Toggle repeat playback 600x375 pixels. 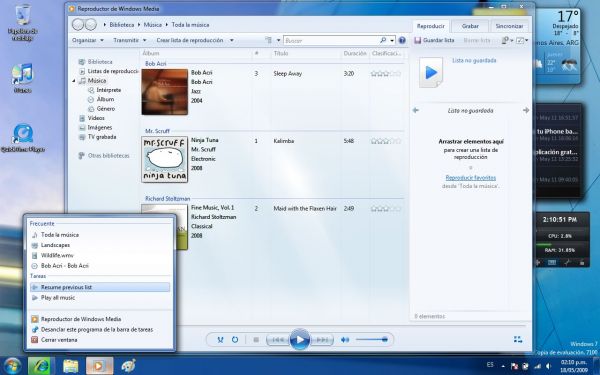[235, 339]
